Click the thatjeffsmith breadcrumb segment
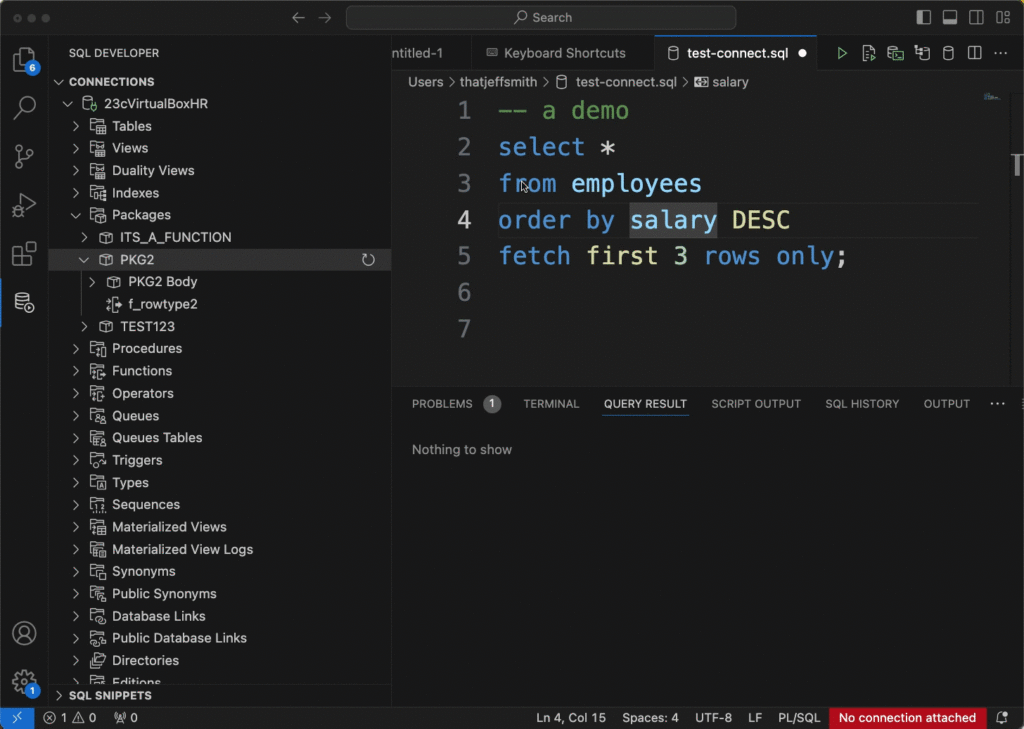This screenshot has width=1024, height=729. [x=498, y=82]
